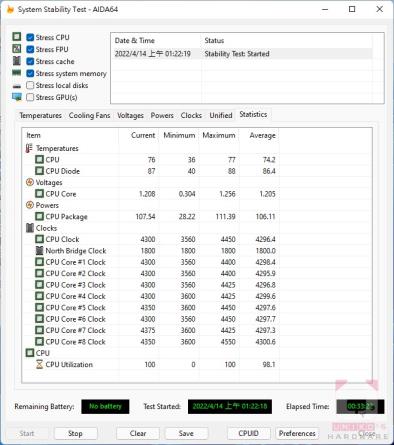
Task: Switch to the Cooling Fans tab
Action: [x=89, y=115]
